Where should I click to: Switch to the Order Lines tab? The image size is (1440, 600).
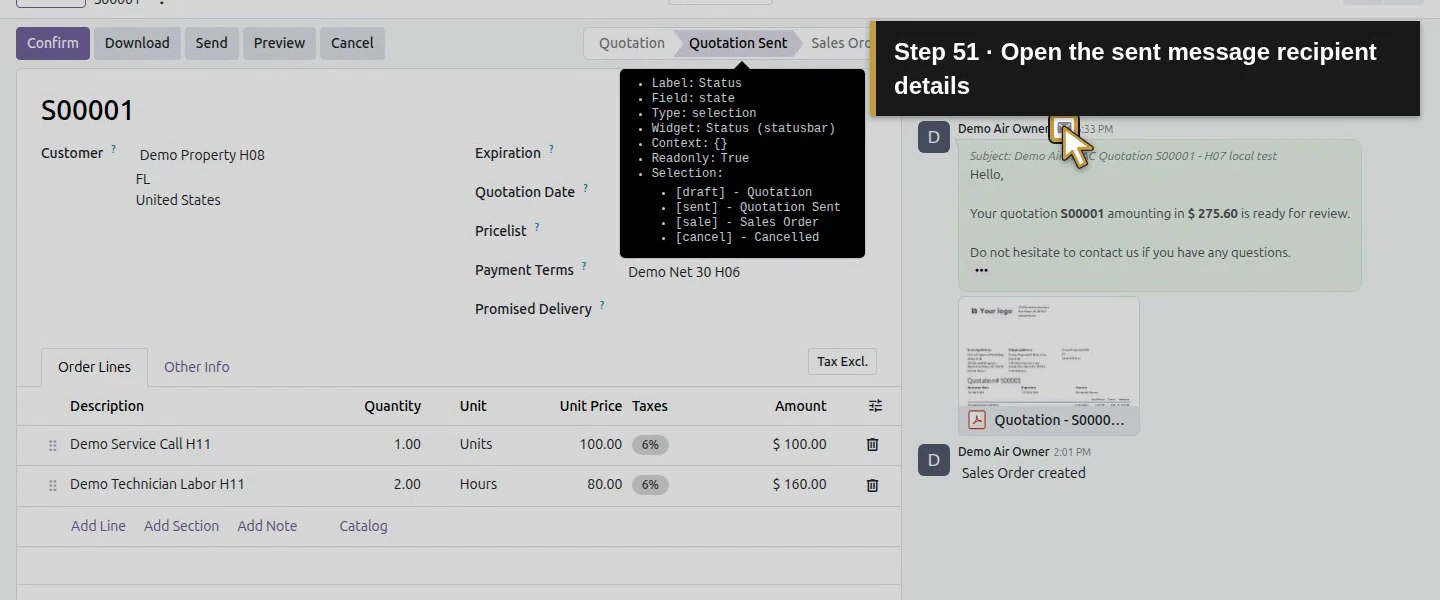(x=94, y=367)
